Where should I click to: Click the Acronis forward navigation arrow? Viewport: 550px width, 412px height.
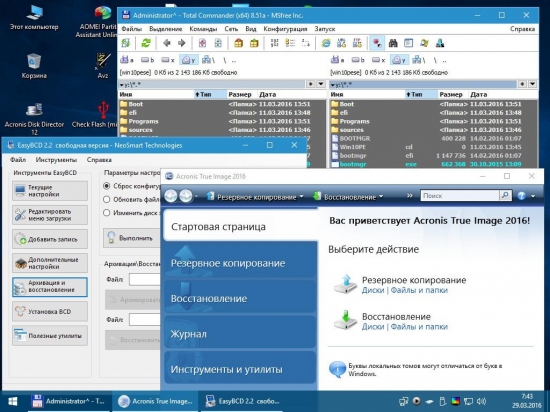point(186,196)
